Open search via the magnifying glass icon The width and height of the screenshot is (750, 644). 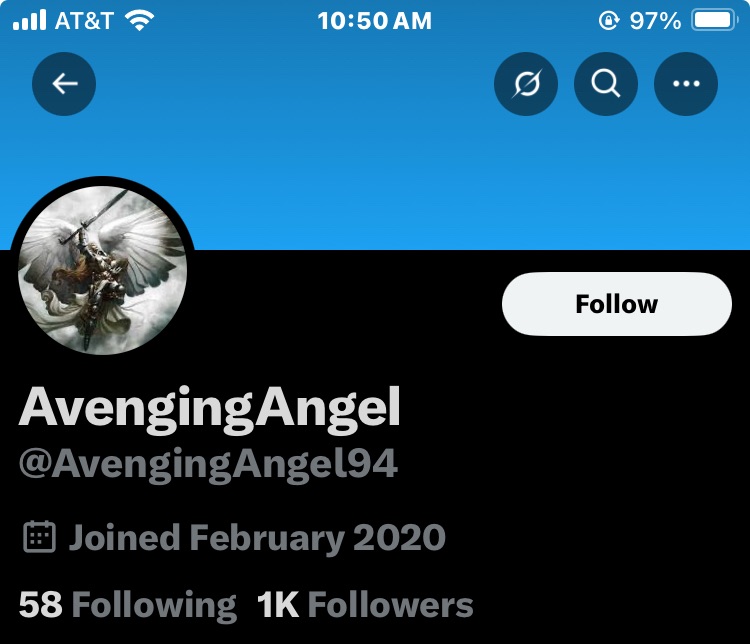[x=606, y=84]
